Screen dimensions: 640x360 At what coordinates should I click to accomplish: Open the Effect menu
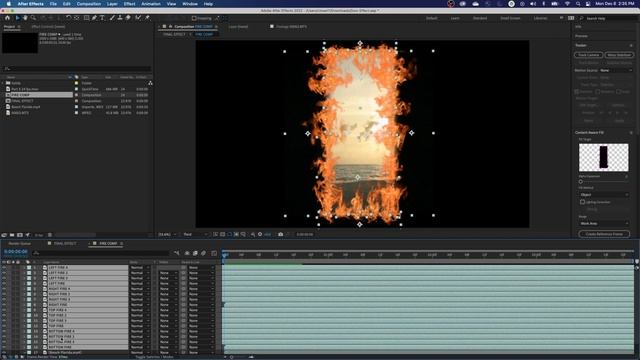[x=129, y=4]
